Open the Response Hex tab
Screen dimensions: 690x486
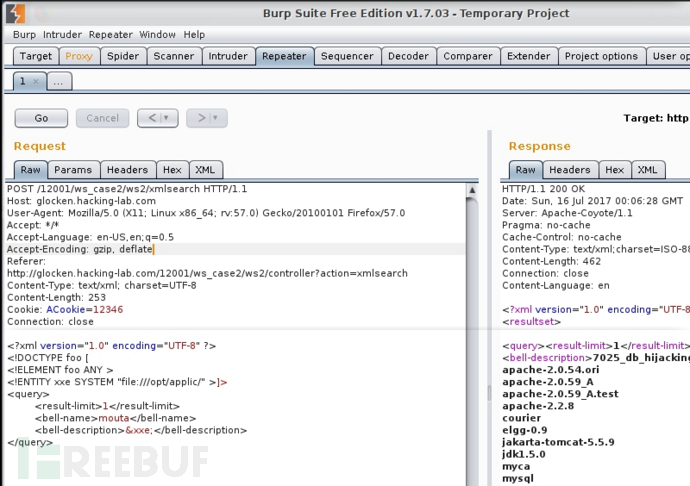pyautogui.click(x=614, y=170)
